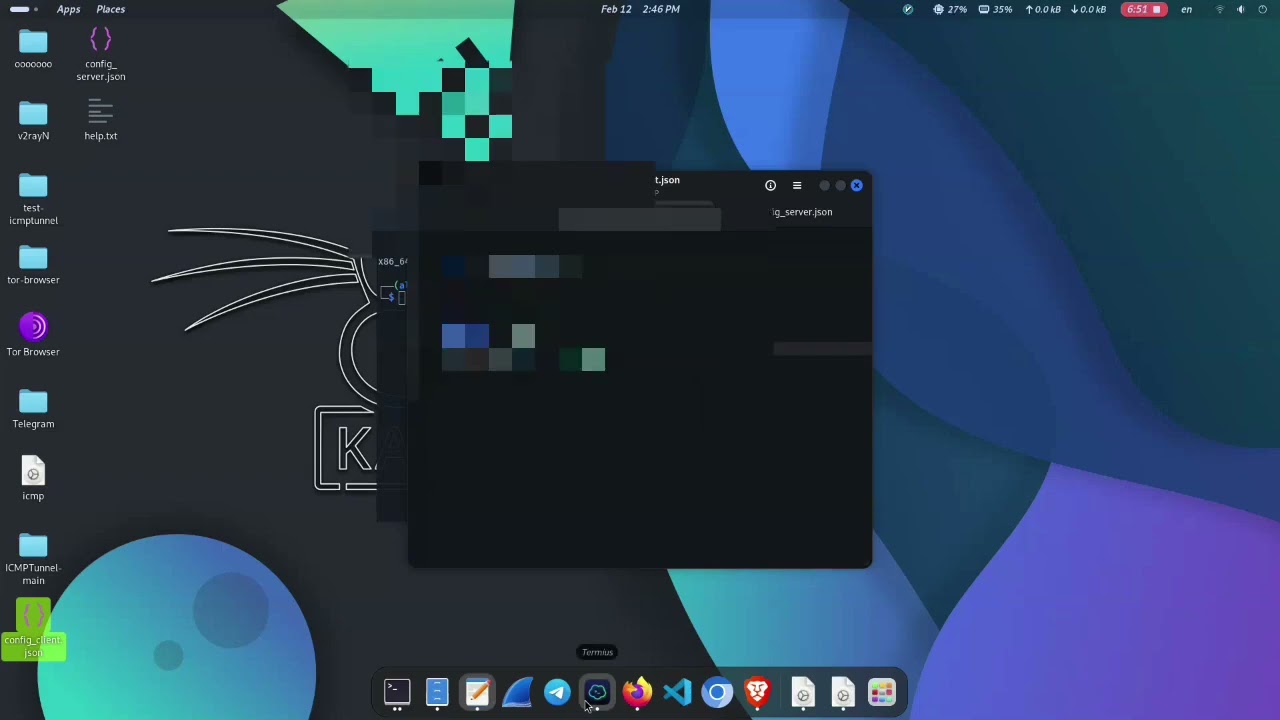Select the Tor Browser launcher icon

point(33,335)
